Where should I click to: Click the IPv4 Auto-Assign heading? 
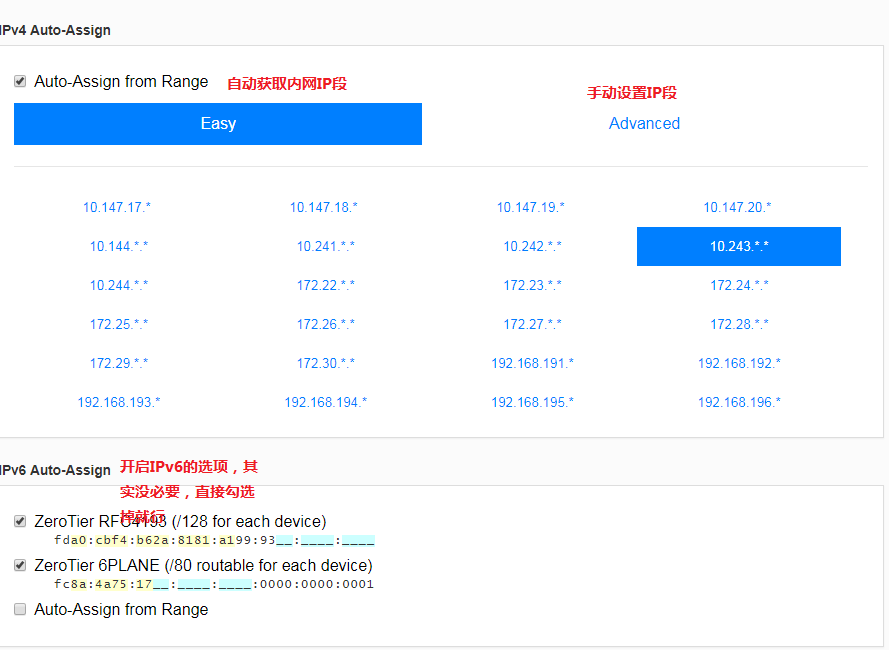(x=55, y=31)
